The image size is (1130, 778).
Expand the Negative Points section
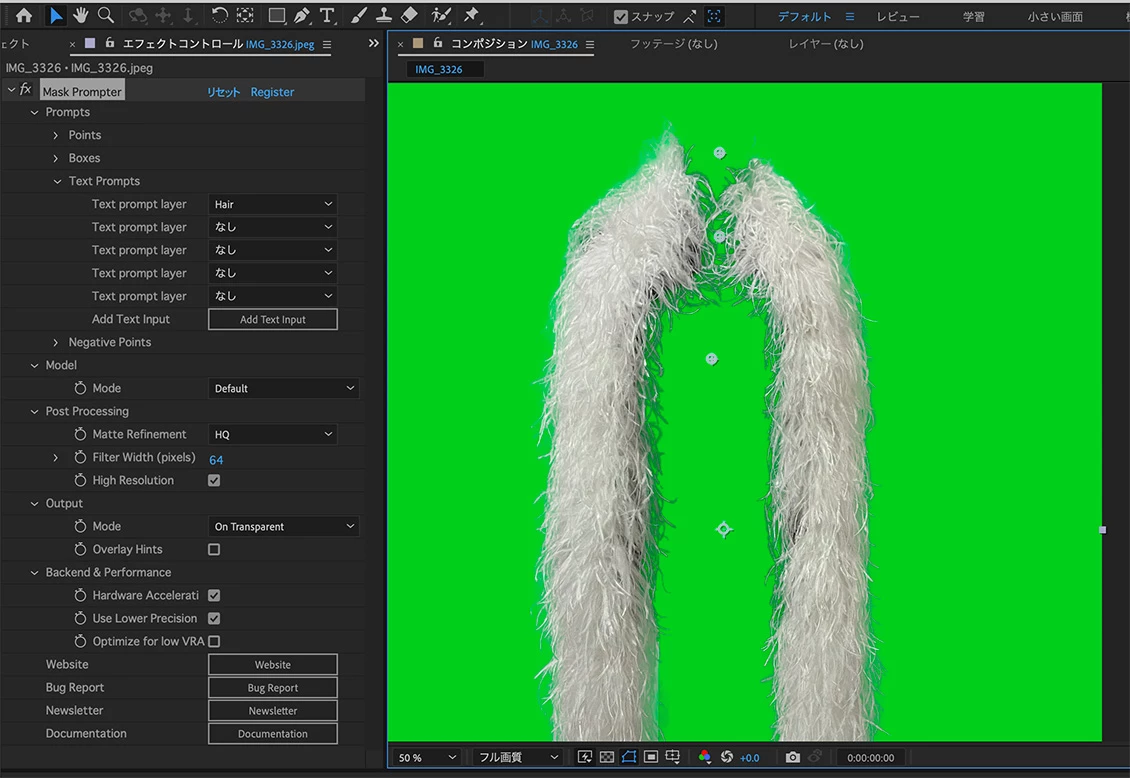(x=56, y=343)
